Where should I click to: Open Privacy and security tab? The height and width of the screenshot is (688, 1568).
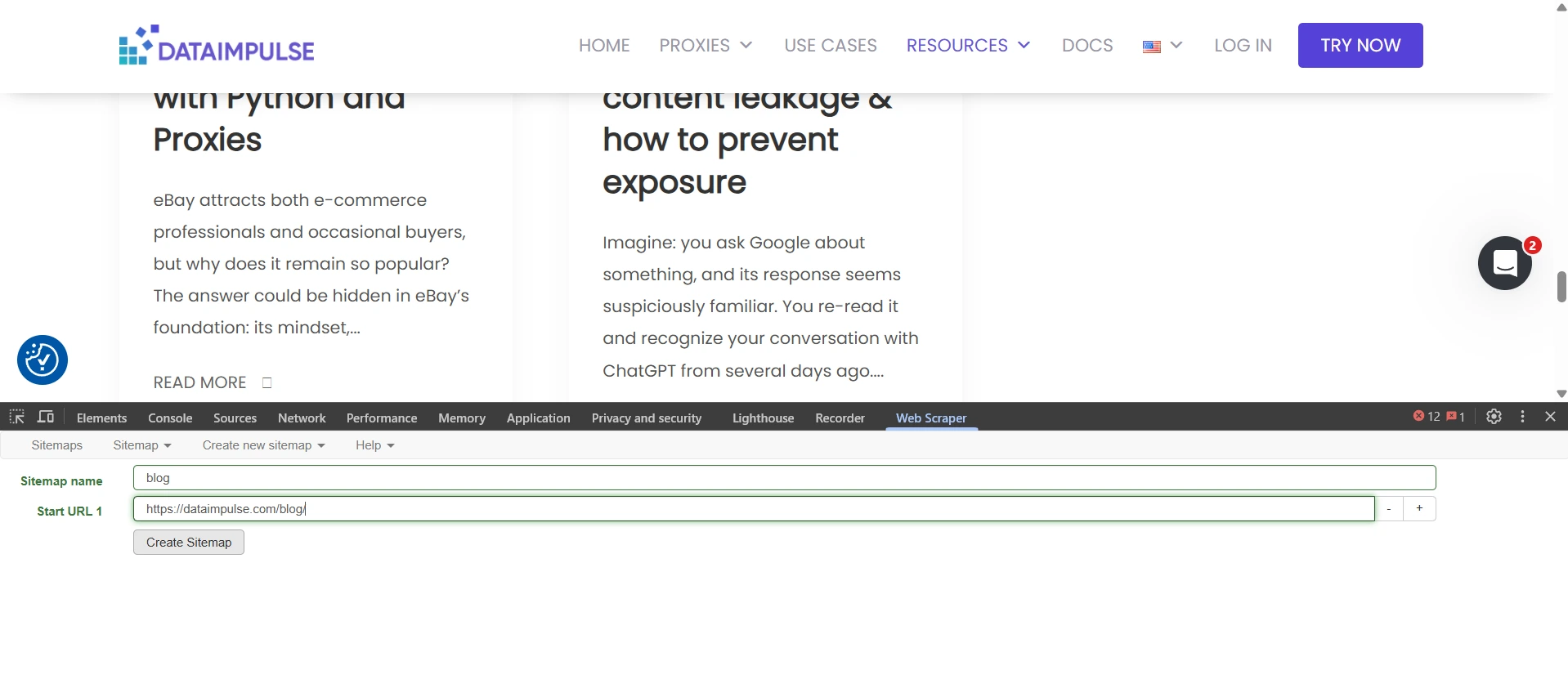point(647,418)
